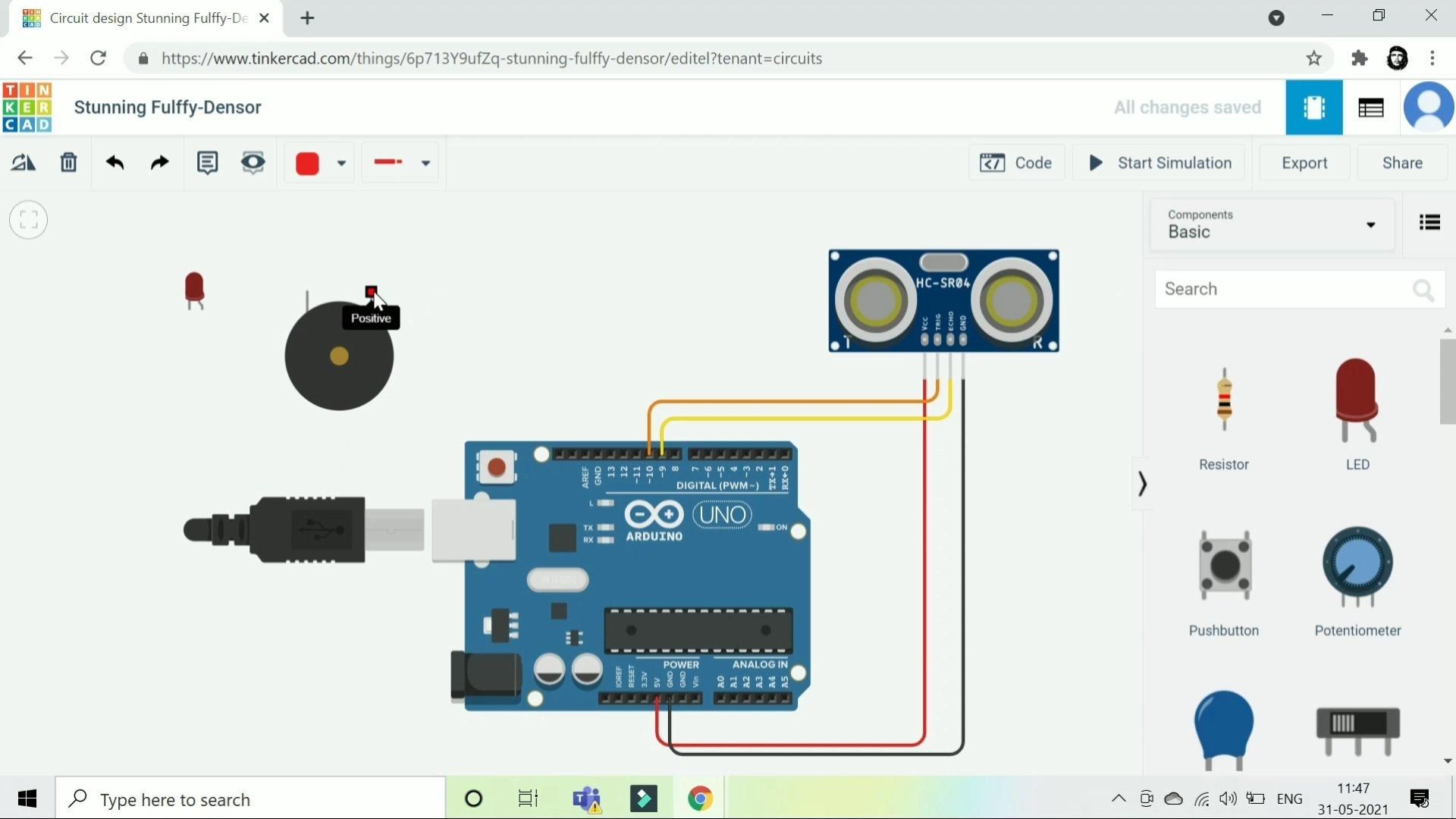Click the components Search field
Screen dimensions: 1456x819
pos(1289,289)
